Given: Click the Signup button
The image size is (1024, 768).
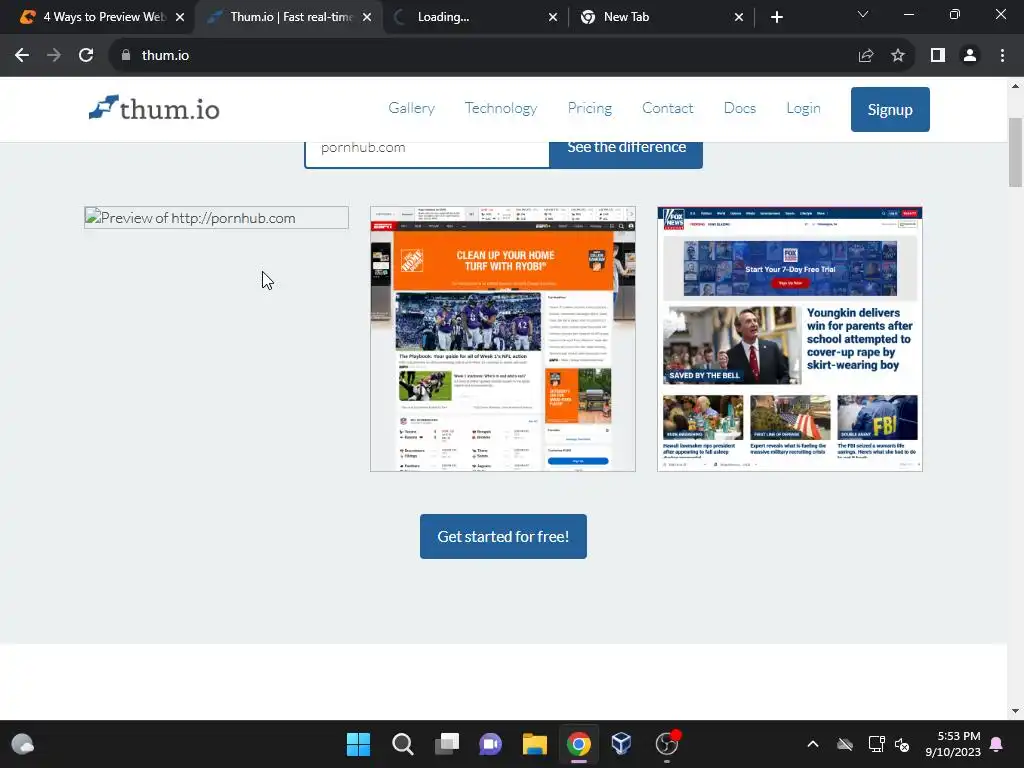Looking at the screenshot, I should pos(890,109).
